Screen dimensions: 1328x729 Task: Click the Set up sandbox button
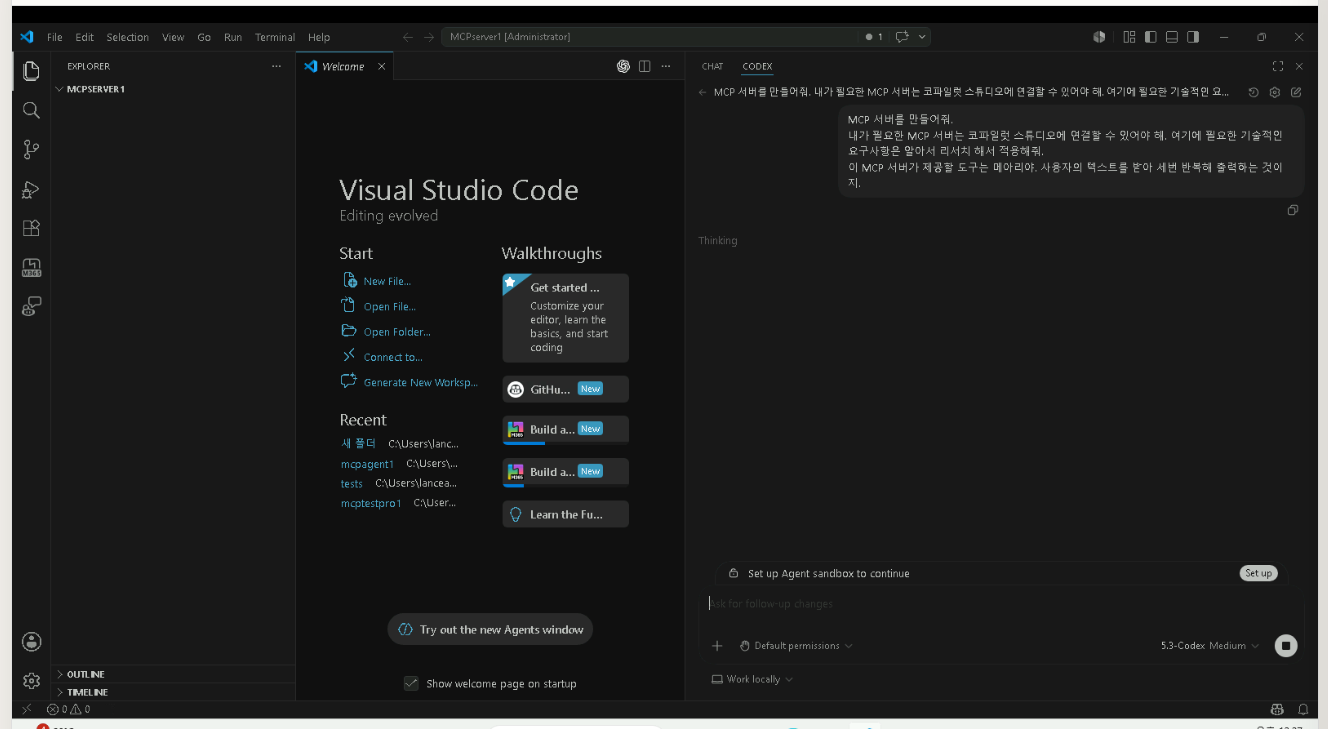tap(1258, 573)
